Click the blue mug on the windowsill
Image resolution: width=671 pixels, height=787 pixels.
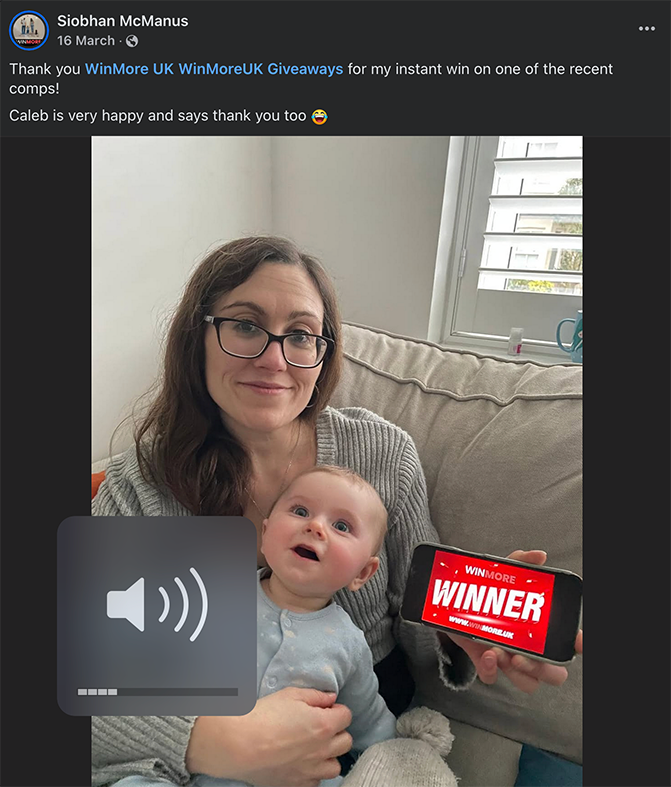571,335
